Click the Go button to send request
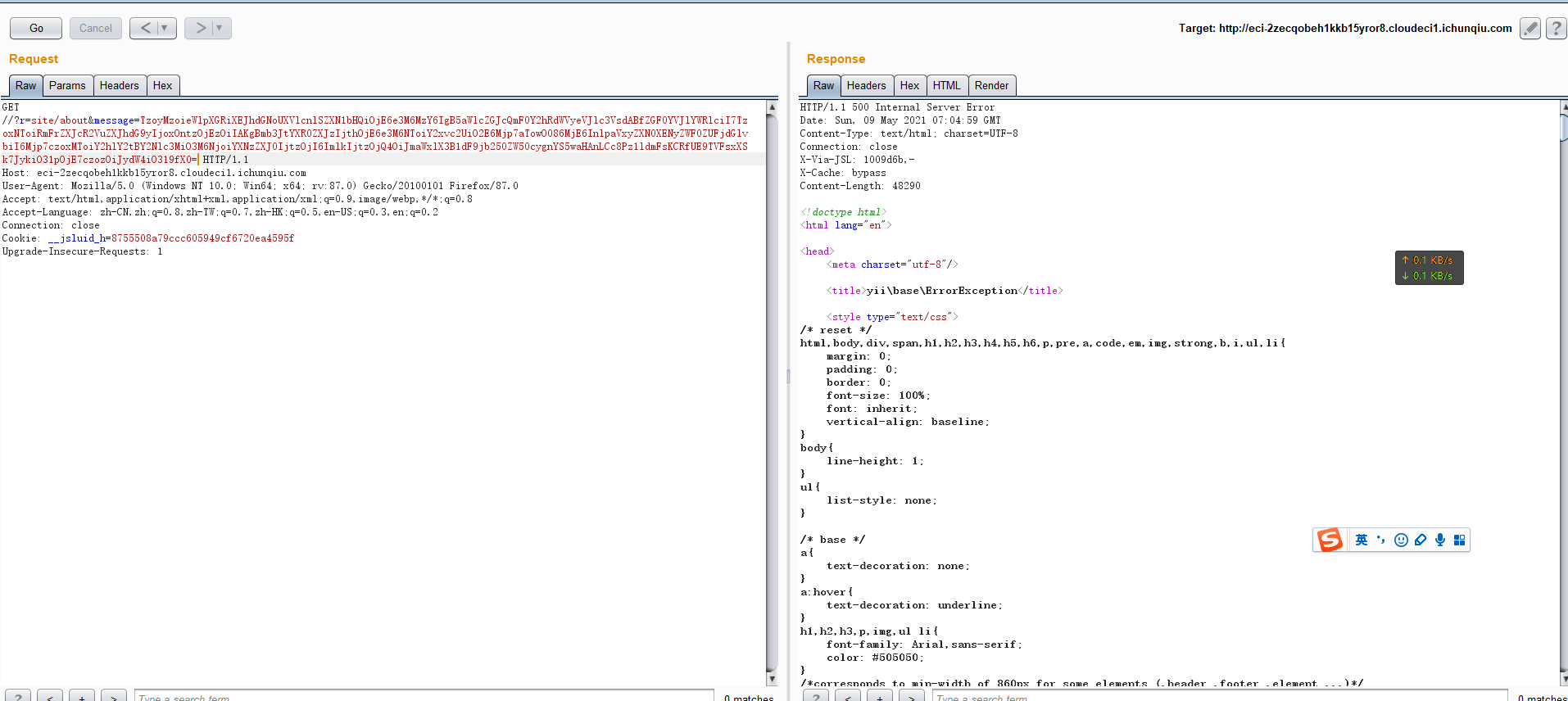 coord(36,28)
